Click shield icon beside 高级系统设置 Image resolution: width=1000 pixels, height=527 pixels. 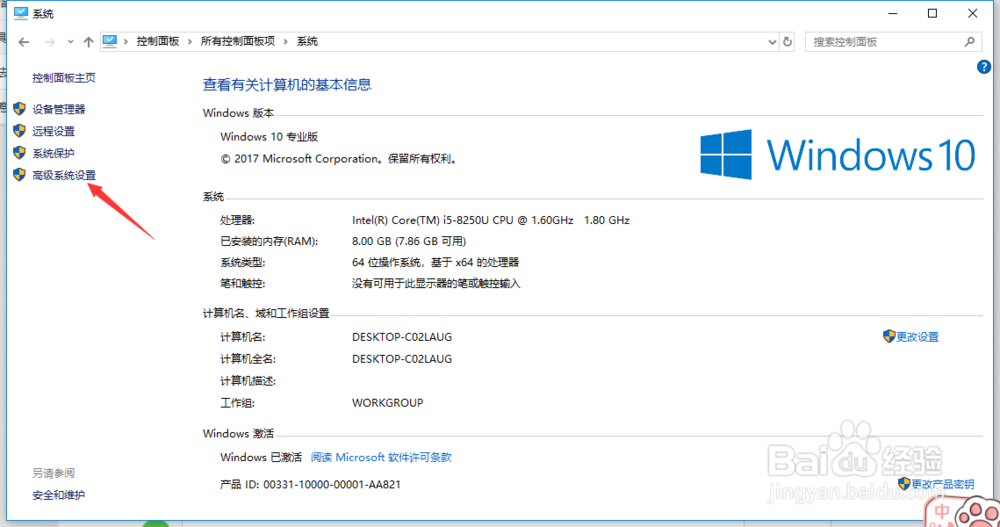[19, 174]
